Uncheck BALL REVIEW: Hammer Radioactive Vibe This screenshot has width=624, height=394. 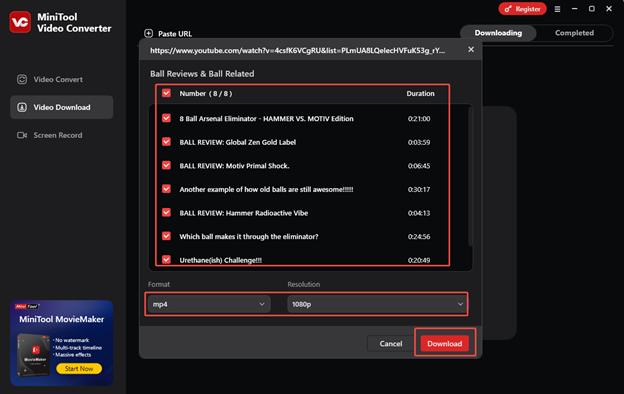tap(166, 213)
